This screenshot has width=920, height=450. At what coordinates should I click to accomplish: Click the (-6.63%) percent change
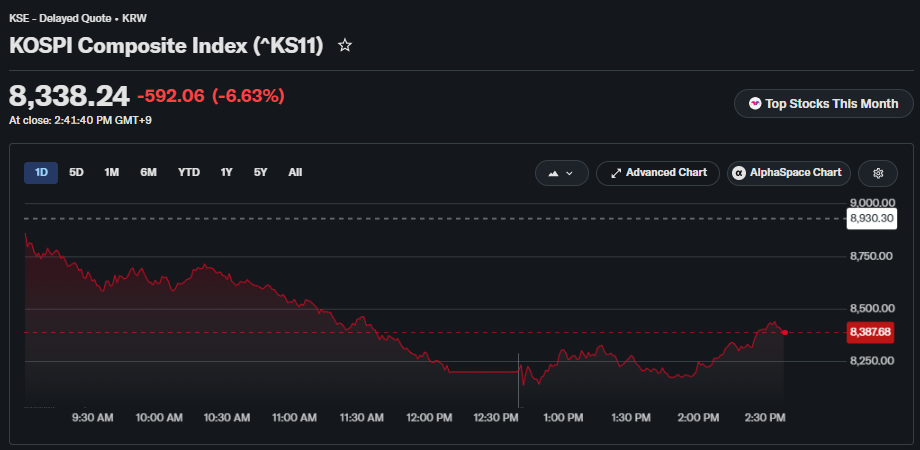point(248,96)
